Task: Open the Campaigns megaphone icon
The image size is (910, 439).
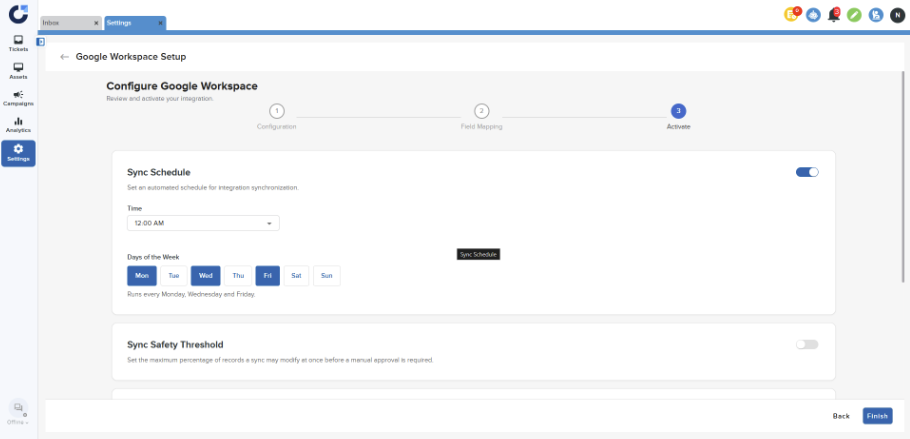Action: pyautogui.click(x=18, y=97)
